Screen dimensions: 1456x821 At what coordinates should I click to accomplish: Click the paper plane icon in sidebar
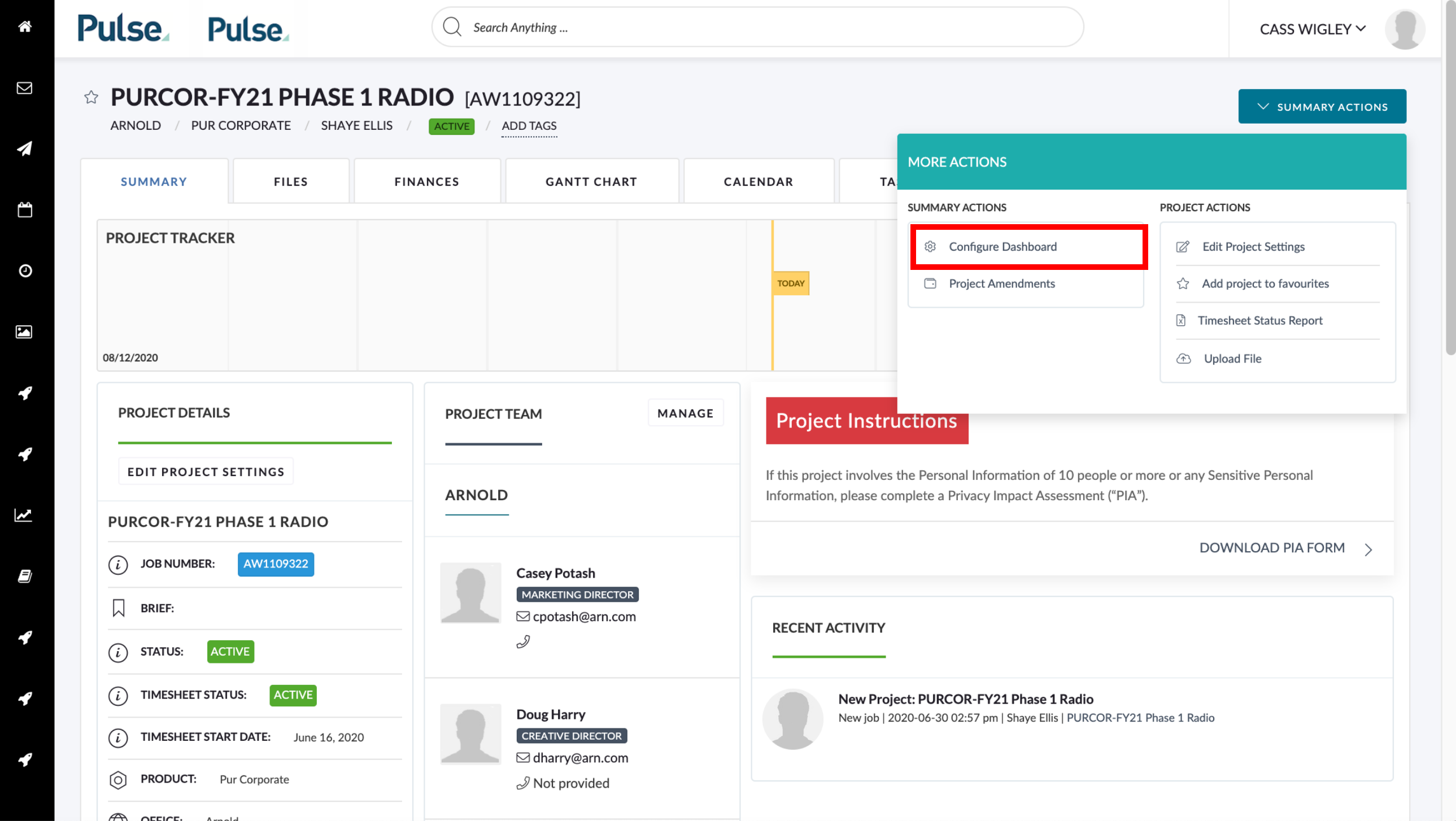pyautogui.click(x=24, y=148)
